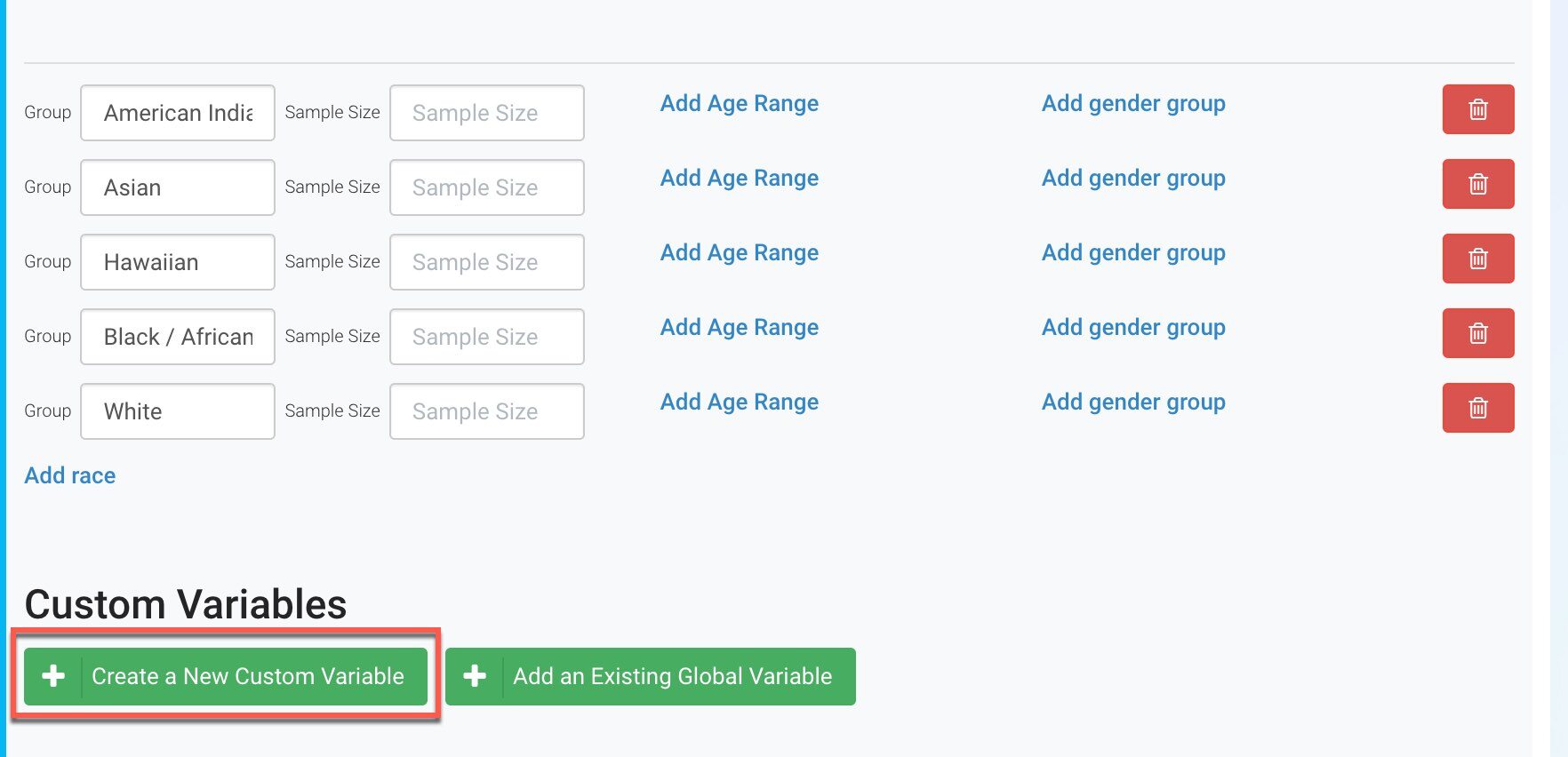Add another race group

(70, 475)
